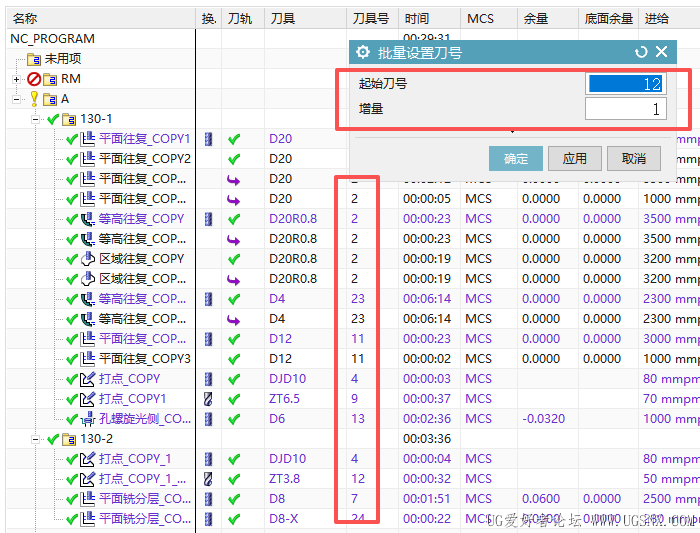Click the 130-2 folder icon
The height and width of the screenshot is (533, 700).
point(69,440)
